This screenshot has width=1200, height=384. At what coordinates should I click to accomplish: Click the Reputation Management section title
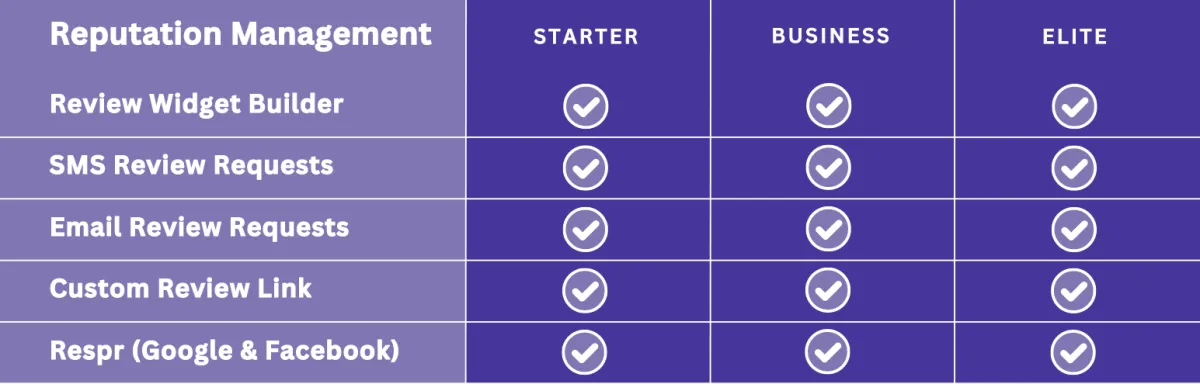241,35
